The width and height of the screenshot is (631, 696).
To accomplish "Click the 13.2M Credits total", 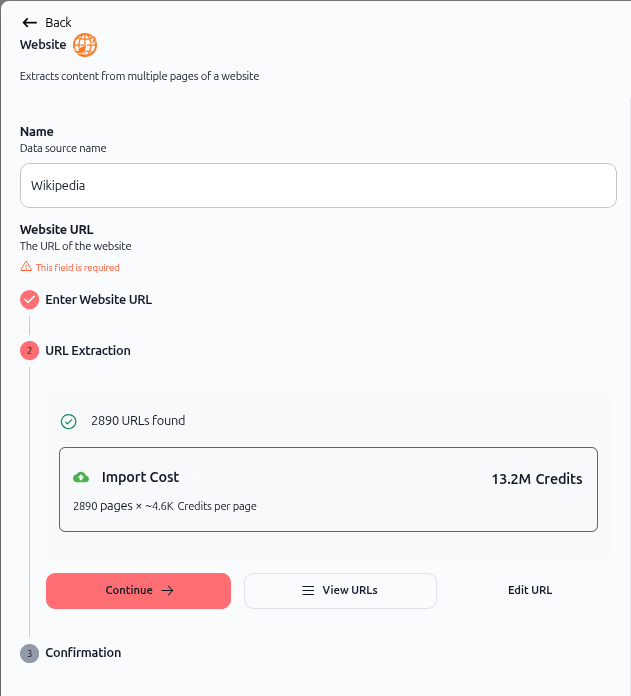I will pos(537,479).
